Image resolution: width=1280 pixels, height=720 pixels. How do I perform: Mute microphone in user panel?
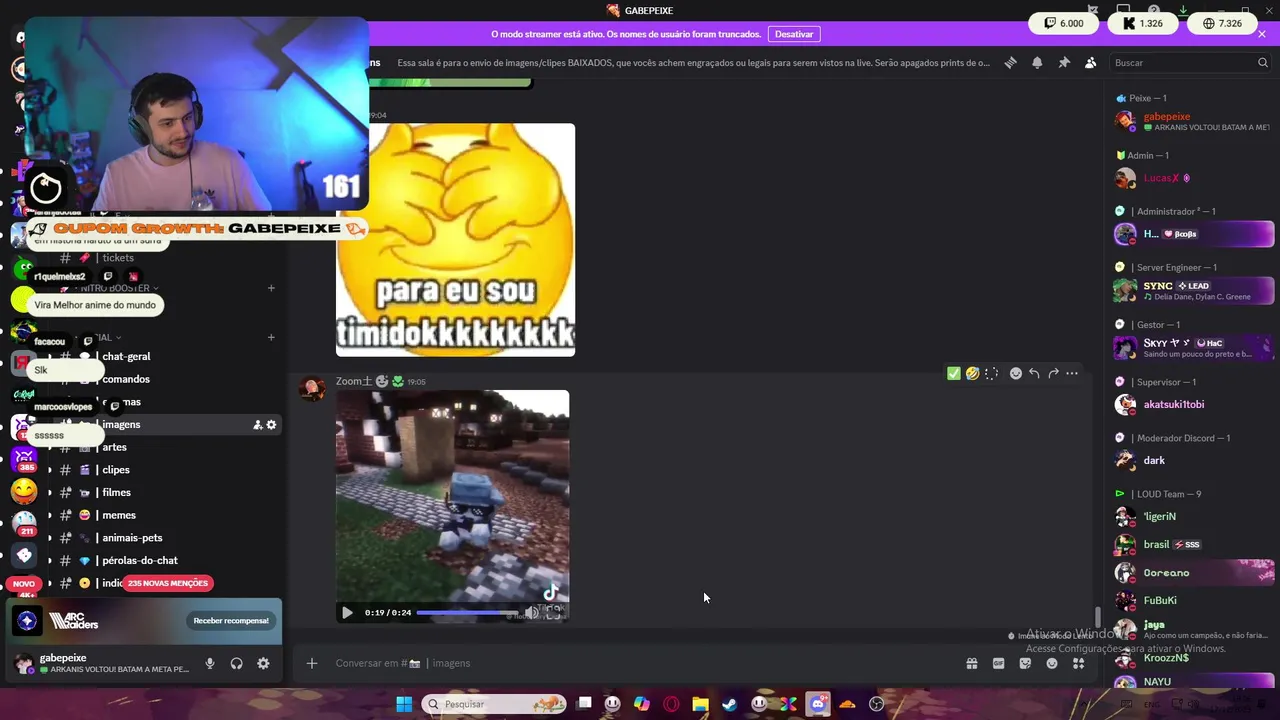(210, 663)
